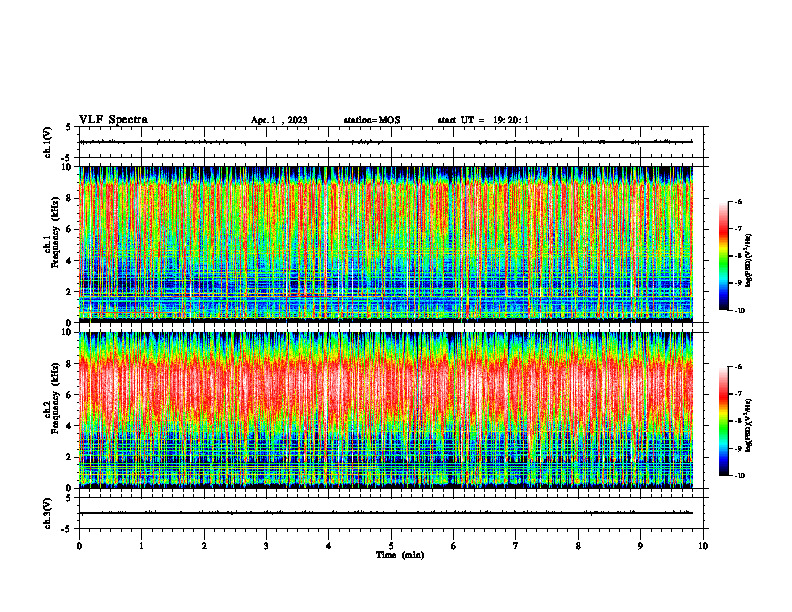792x612 pixels.
Task: Click the time axis tick label "2"
Action: coord(204,546)
